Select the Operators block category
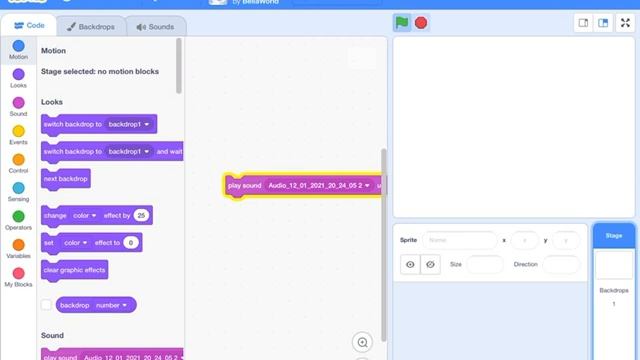The height and width of the screenshot is (360, 640). [18, 220]
